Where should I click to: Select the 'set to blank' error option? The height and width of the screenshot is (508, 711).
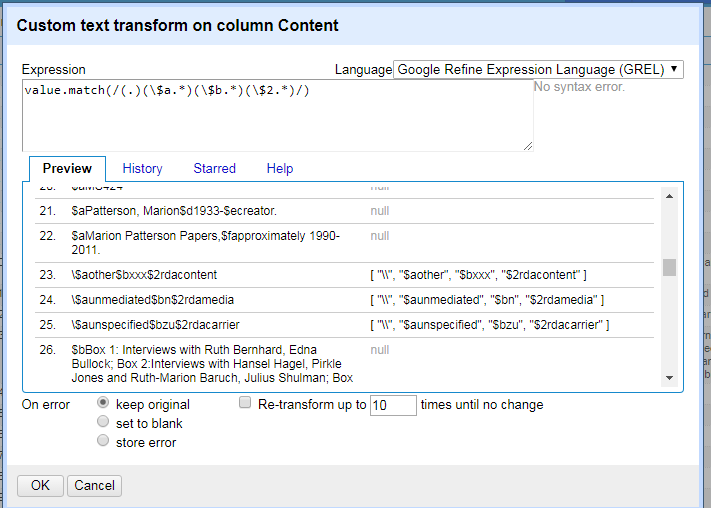click(103, 421)
